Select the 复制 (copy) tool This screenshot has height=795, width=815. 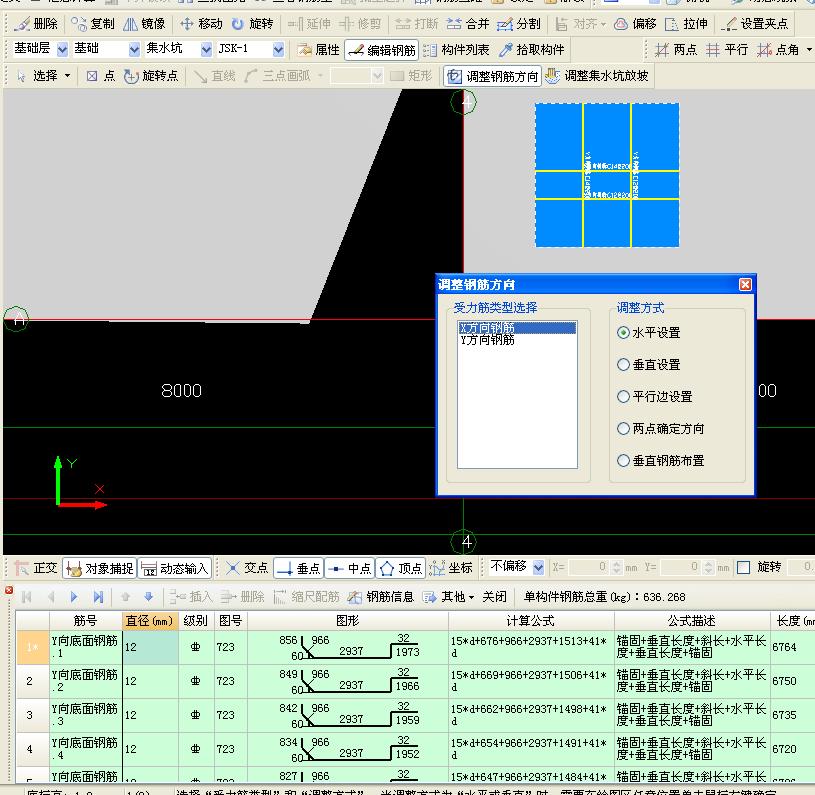93,24
